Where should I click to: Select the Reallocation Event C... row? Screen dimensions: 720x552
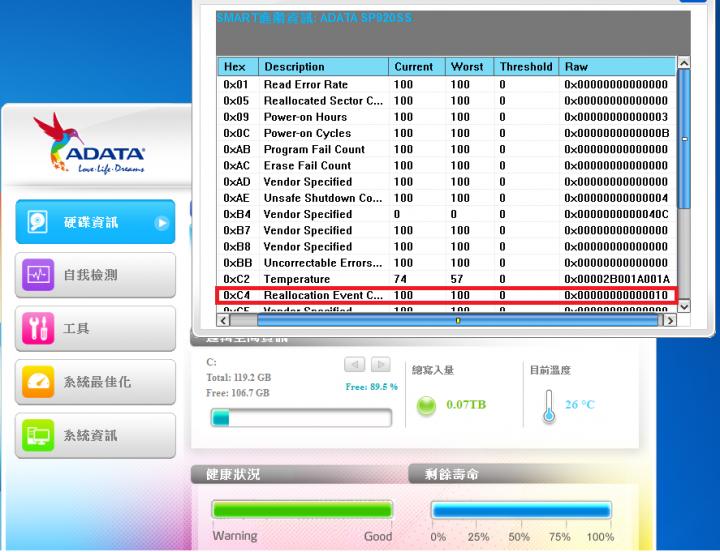[x=446, y=295]
